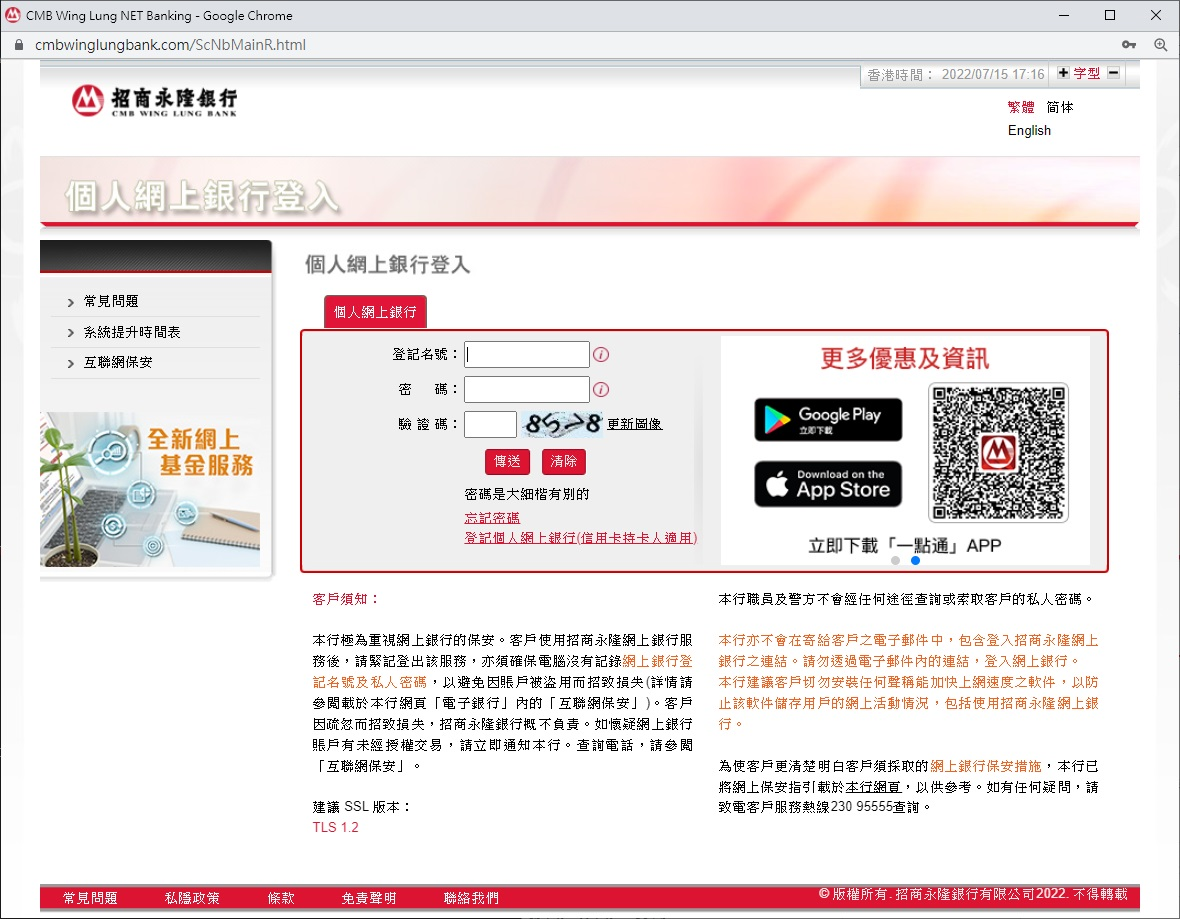The image size is (1180, 919).
Task: Focus the 驗證碼 input field
Action: [x=490, y=425]
